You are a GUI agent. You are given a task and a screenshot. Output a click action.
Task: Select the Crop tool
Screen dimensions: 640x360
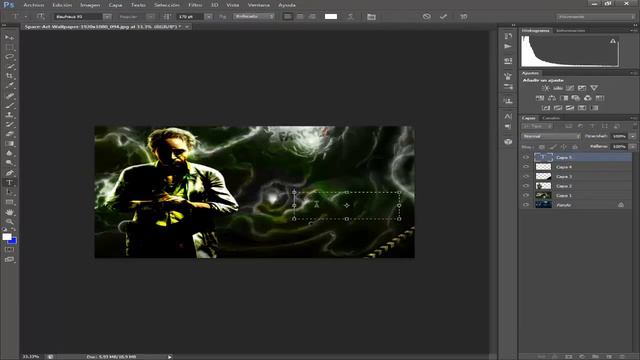9,76
